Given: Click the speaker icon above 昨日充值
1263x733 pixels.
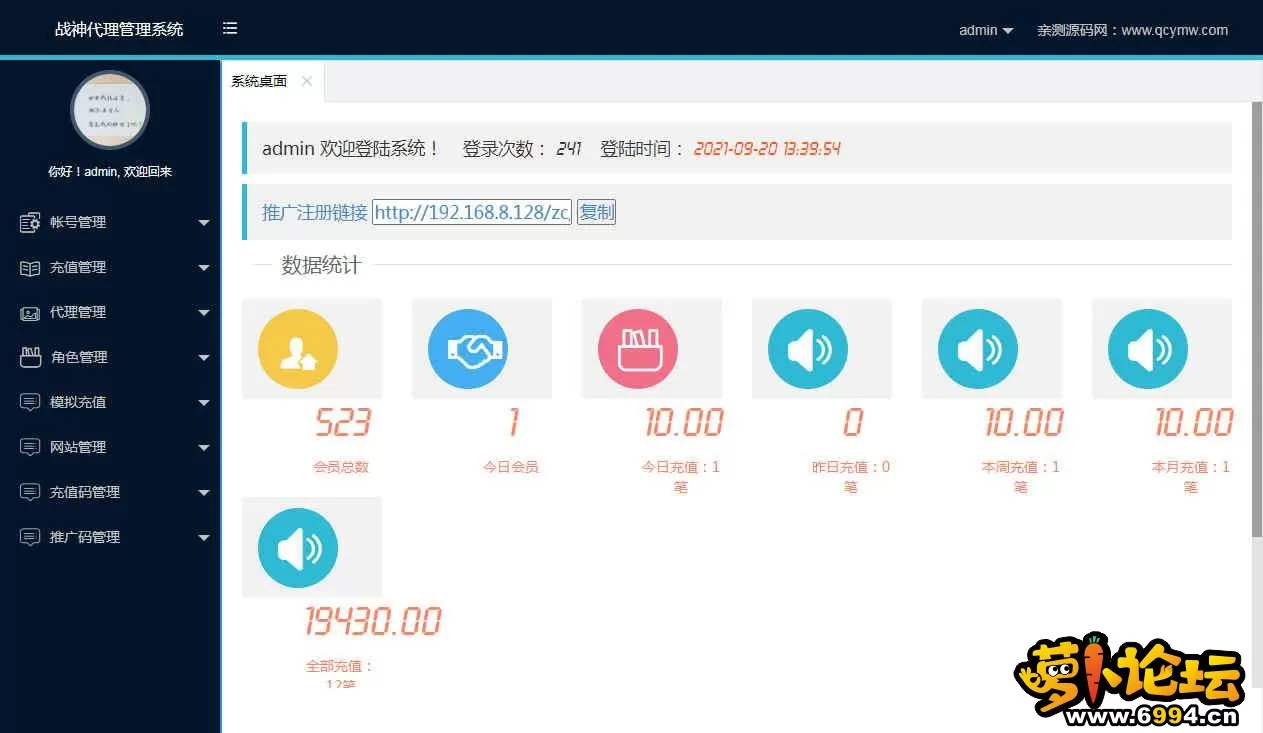Looking at the screenshot, I should click(x=808, y=349).
